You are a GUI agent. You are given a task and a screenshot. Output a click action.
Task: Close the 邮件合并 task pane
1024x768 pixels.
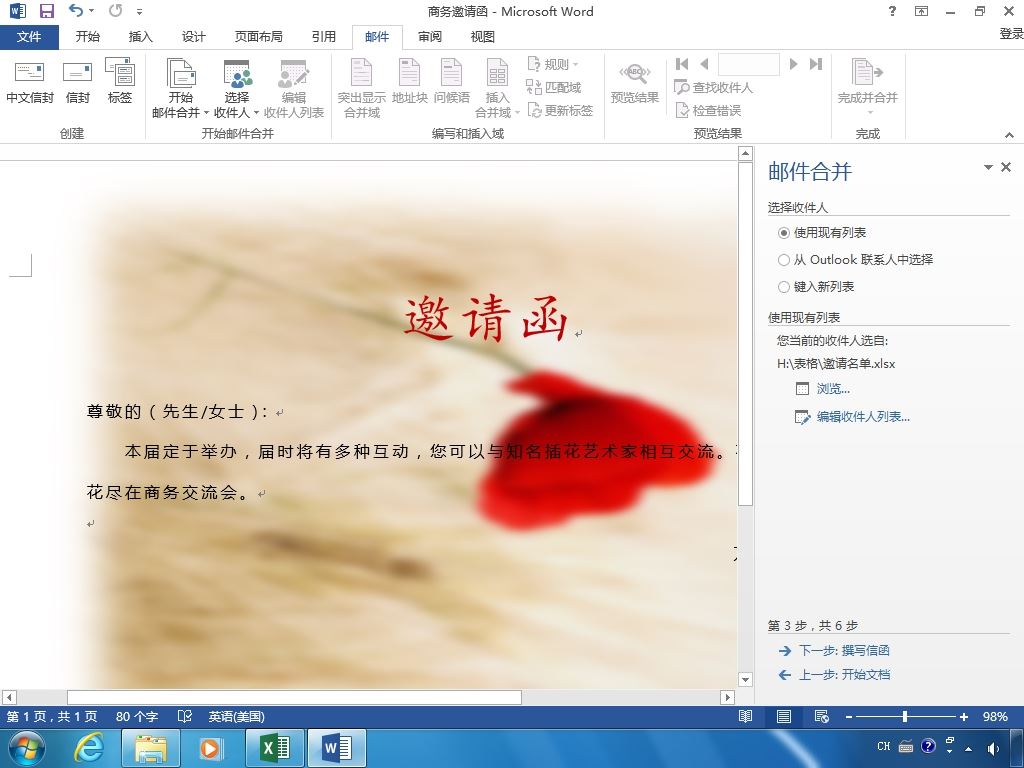tap(1006, 167)
